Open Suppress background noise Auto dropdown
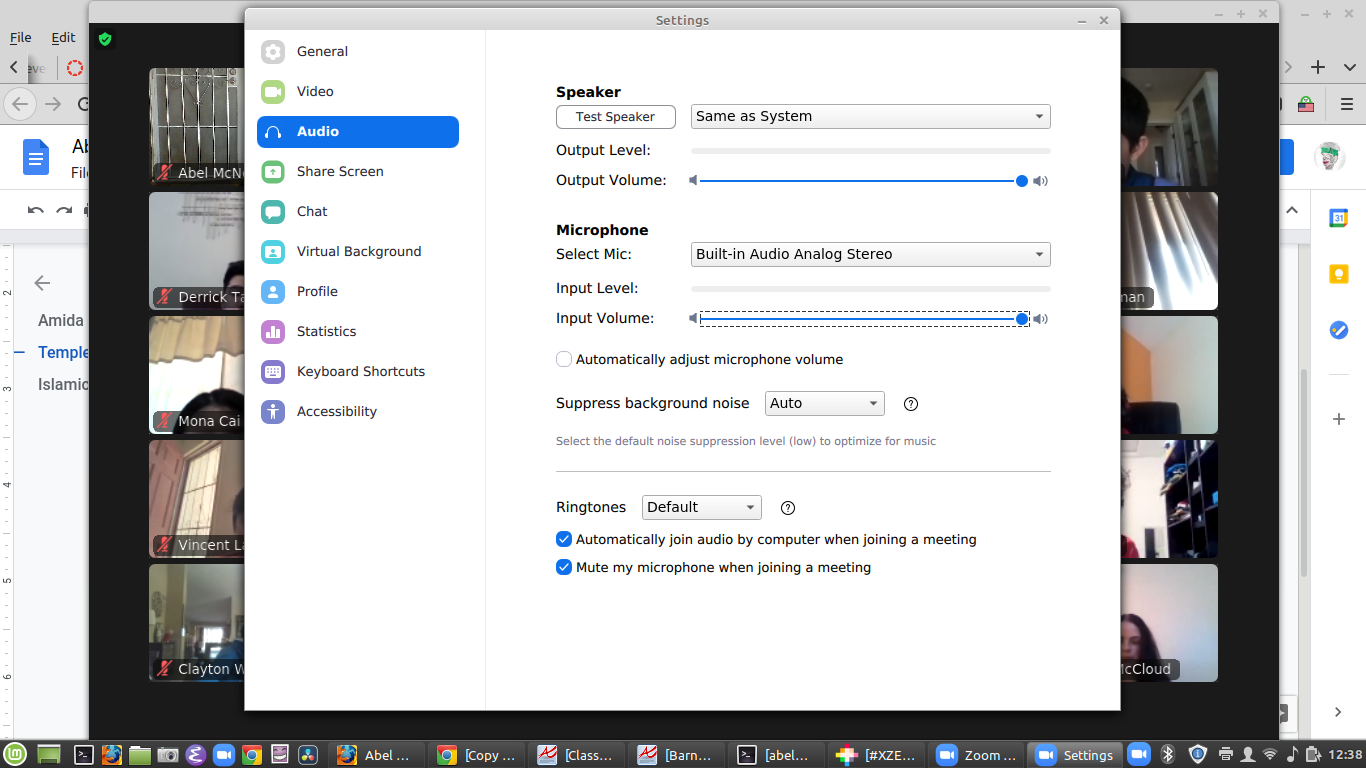1366x768 pixels. 825,403
